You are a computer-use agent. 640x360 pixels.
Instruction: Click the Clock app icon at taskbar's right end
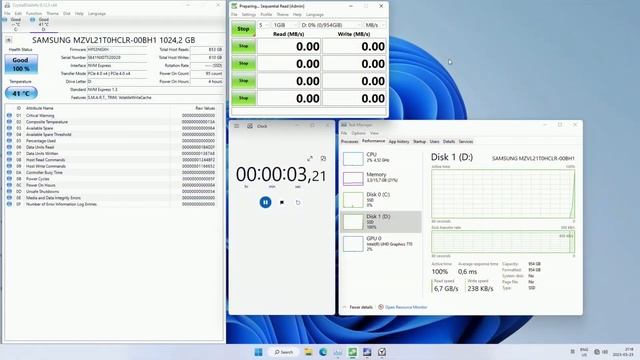pyautogui.click(x=382, y=352)
